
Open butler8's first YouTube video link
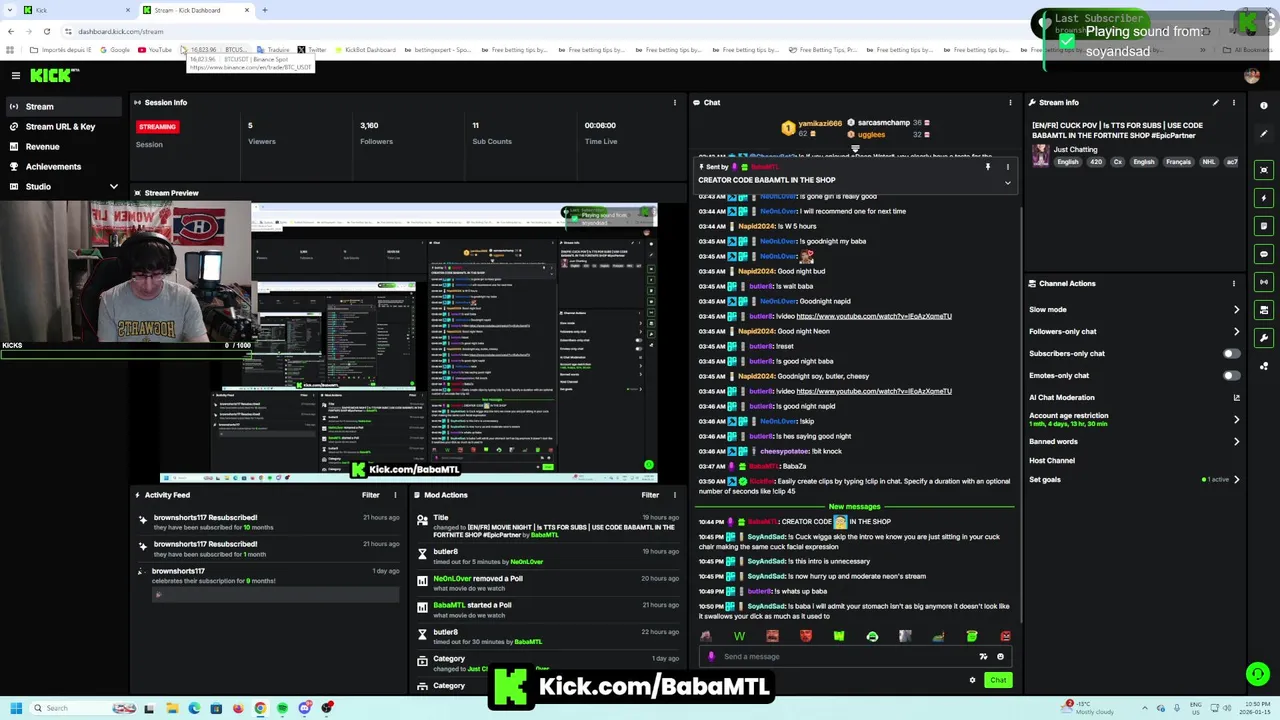(874, 316)
